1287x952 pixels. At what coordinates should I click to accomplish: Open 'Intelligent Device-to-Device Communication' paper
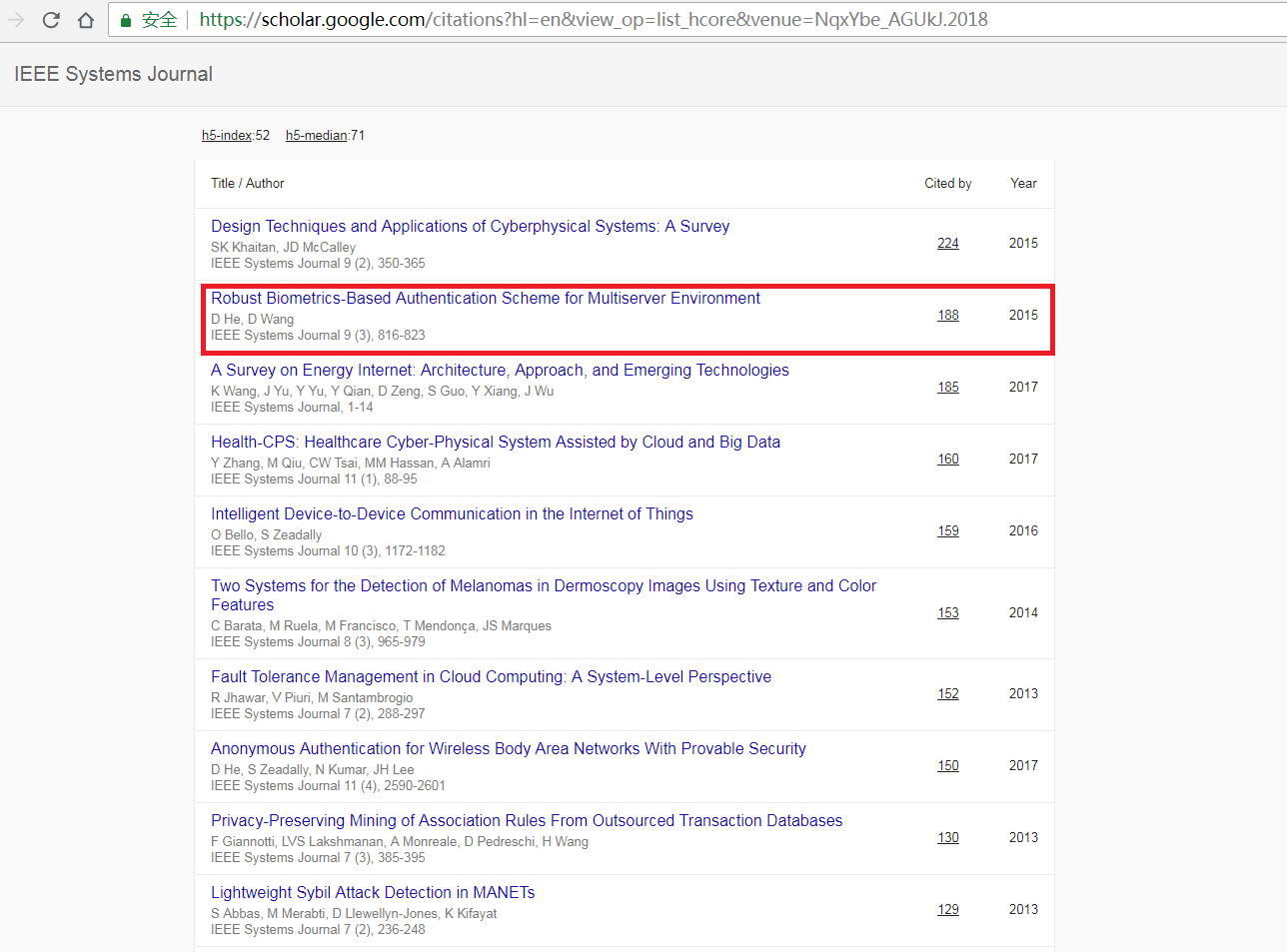point(452,514)
